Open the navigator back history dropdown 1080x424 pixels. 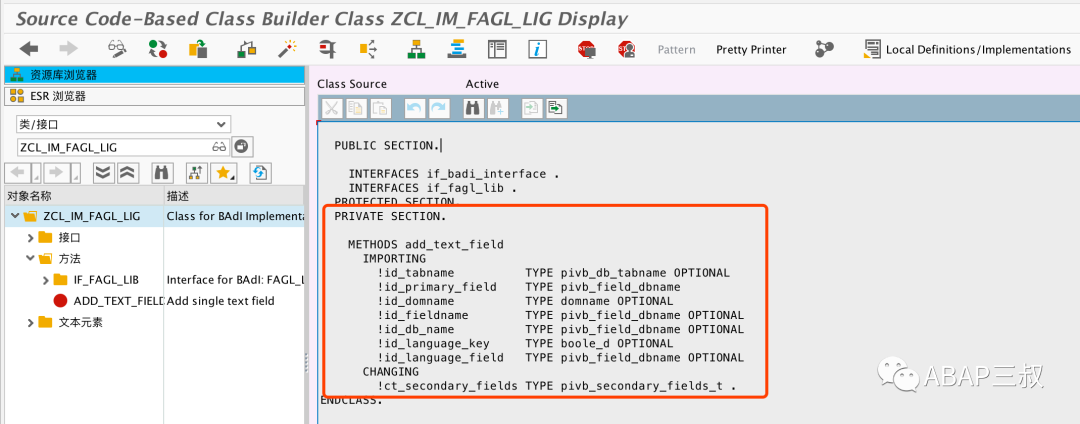[35, 173]
